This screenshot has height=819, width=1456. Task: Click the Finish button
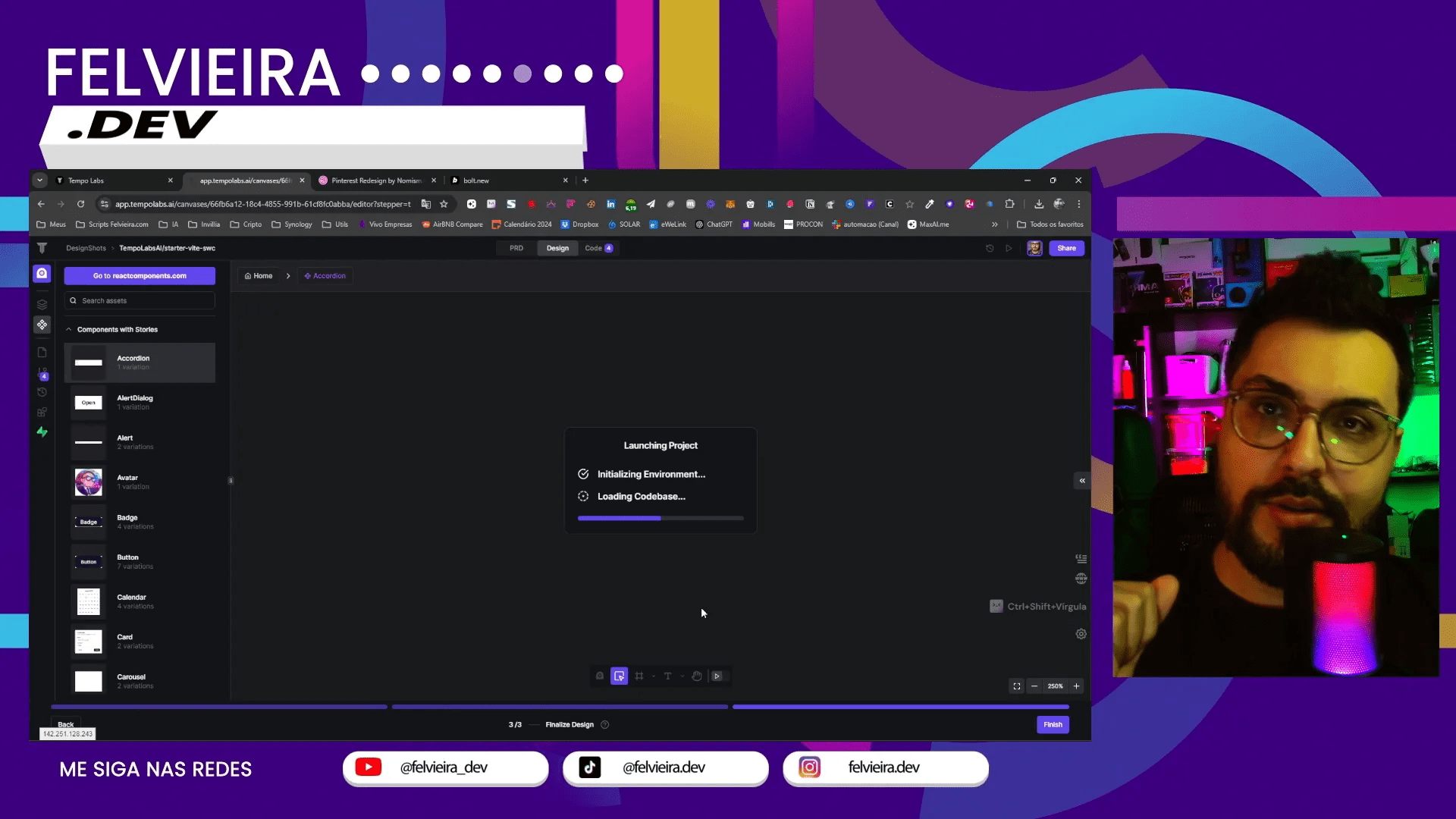pyautogui.click(x=1053, y=724)
